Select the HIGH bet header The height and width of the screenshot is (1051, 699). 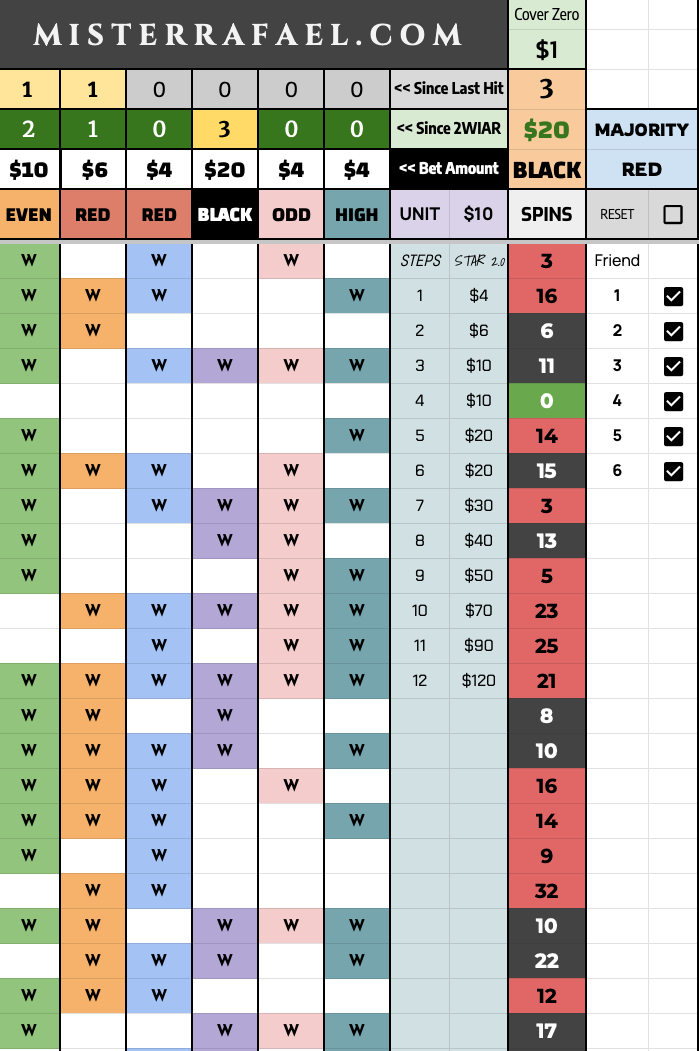pos(357,214)
